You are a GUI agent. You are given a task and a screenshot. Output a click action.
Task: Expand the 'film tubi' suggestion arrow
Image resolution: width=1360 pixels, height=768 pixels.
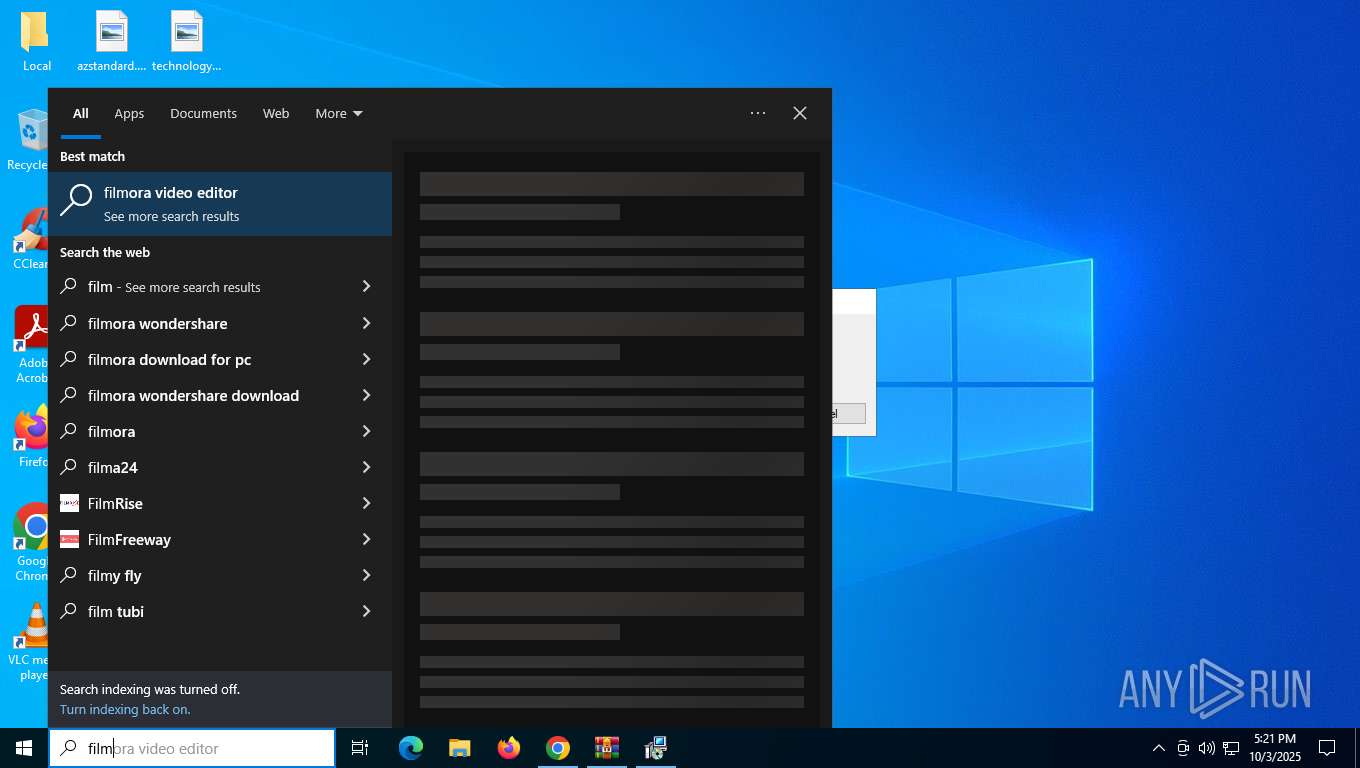(366, 611)
